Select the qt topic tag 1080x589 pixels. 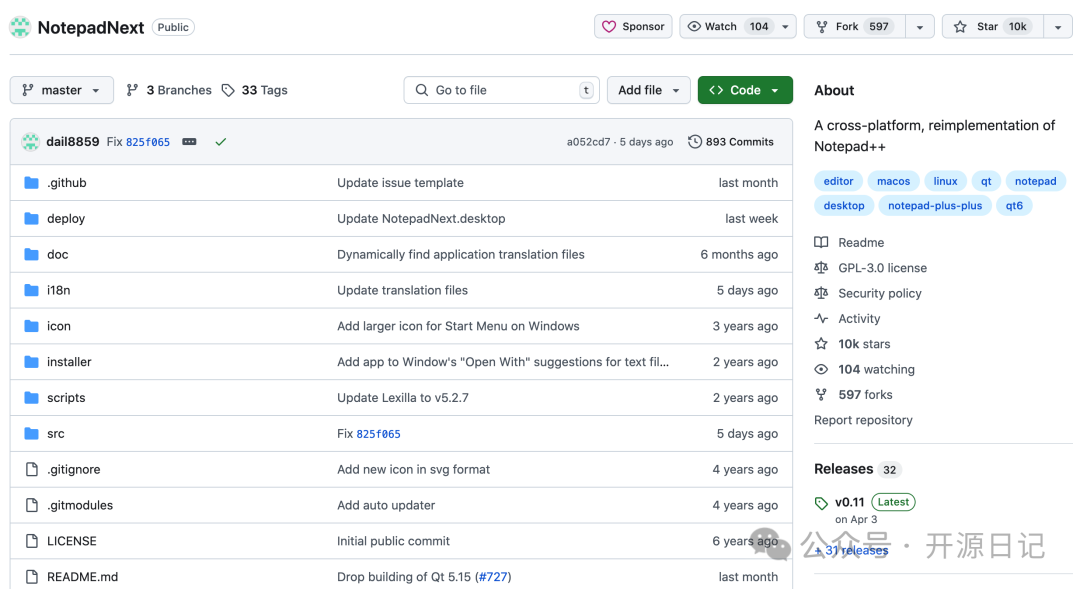coord(986,181)
